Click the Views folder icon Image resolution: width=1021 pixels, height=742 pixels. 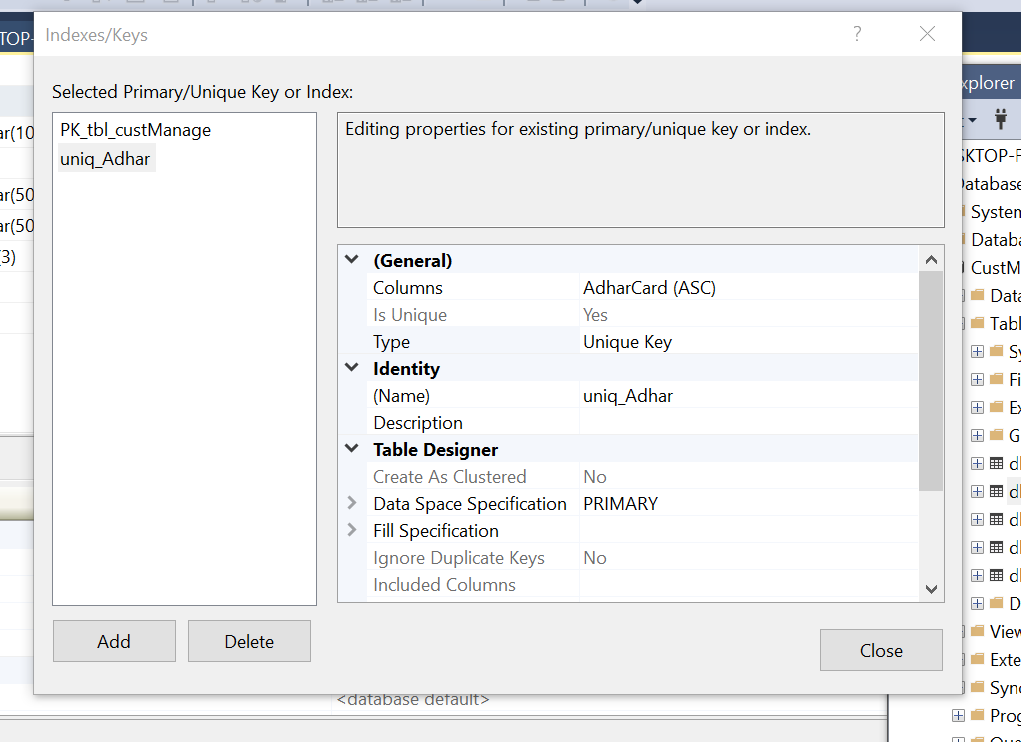click(x=979, y=631)
